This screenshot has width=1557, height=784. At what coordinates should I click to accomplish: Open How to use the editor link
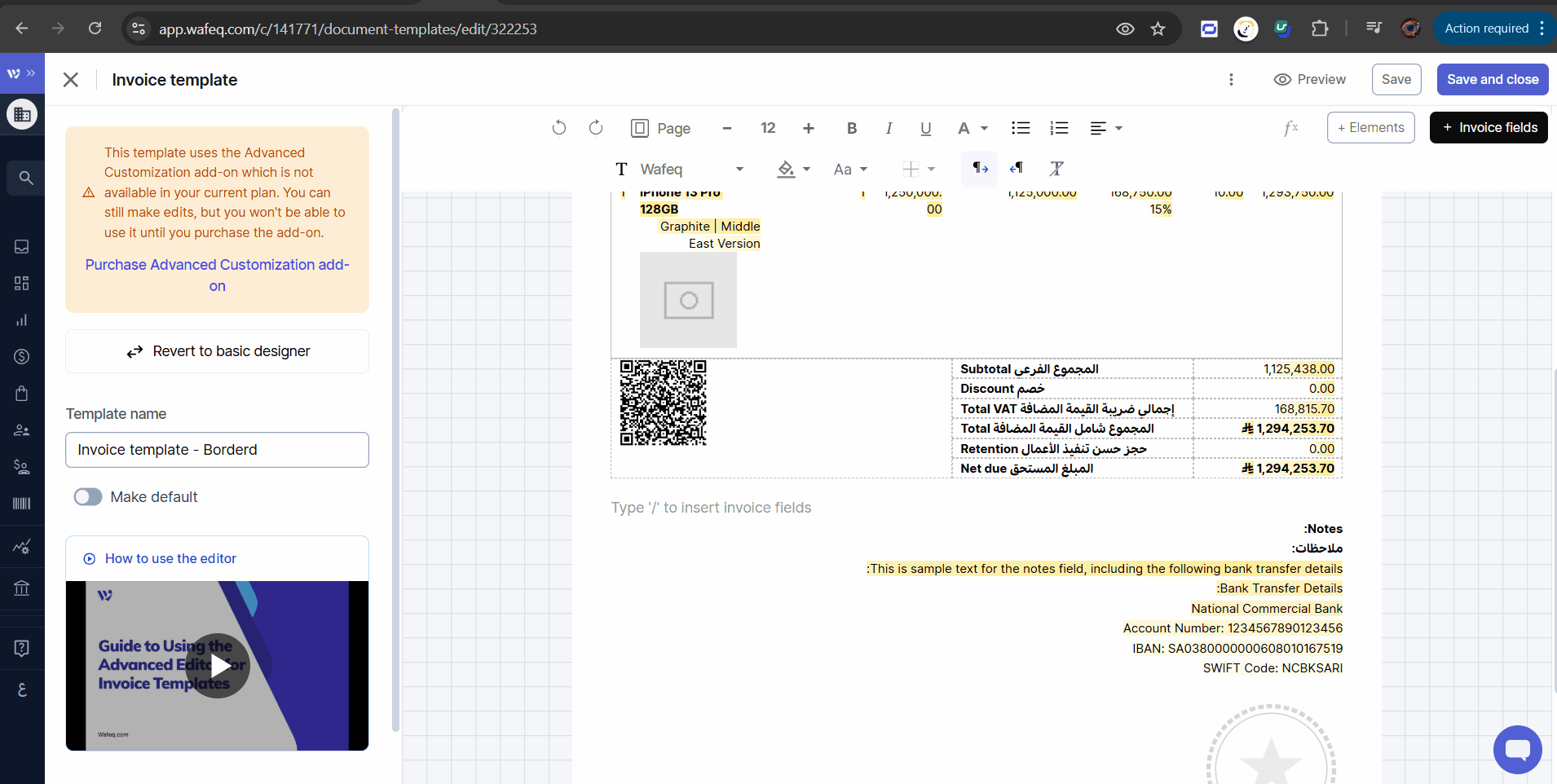[170, 558]
